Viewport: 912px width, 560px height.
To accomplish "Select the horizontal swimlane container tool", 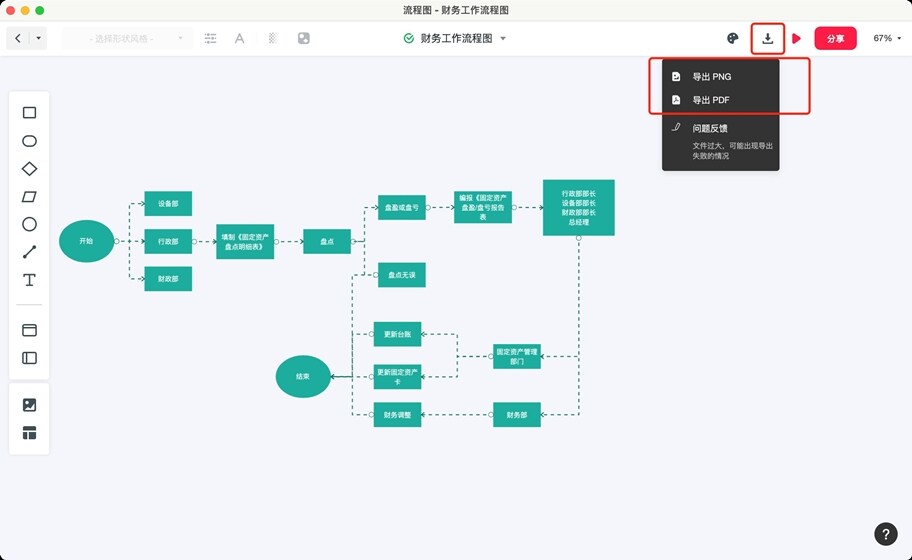I will [29, 330].
